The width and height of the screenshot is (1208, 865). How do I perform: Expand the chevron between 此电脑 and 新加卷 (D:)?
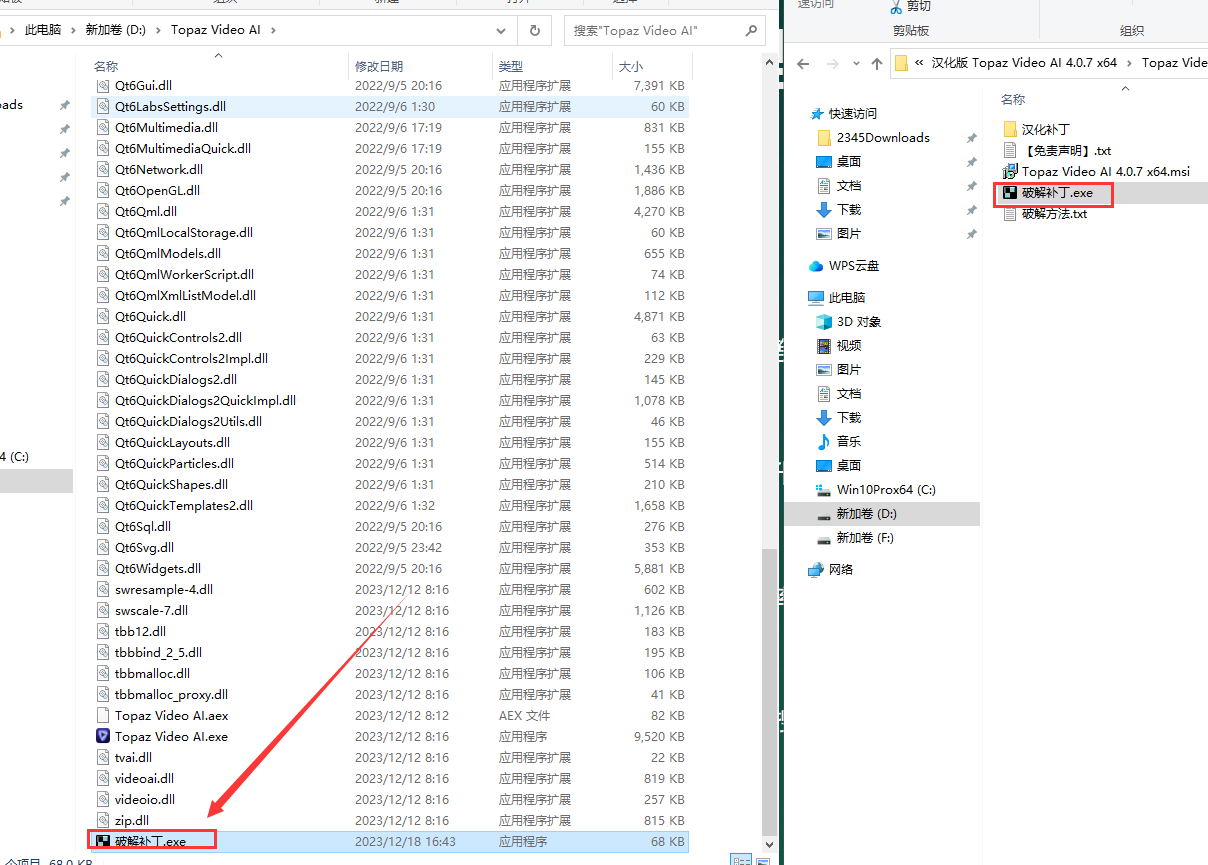pyautogui.click(x=72, y=30)
